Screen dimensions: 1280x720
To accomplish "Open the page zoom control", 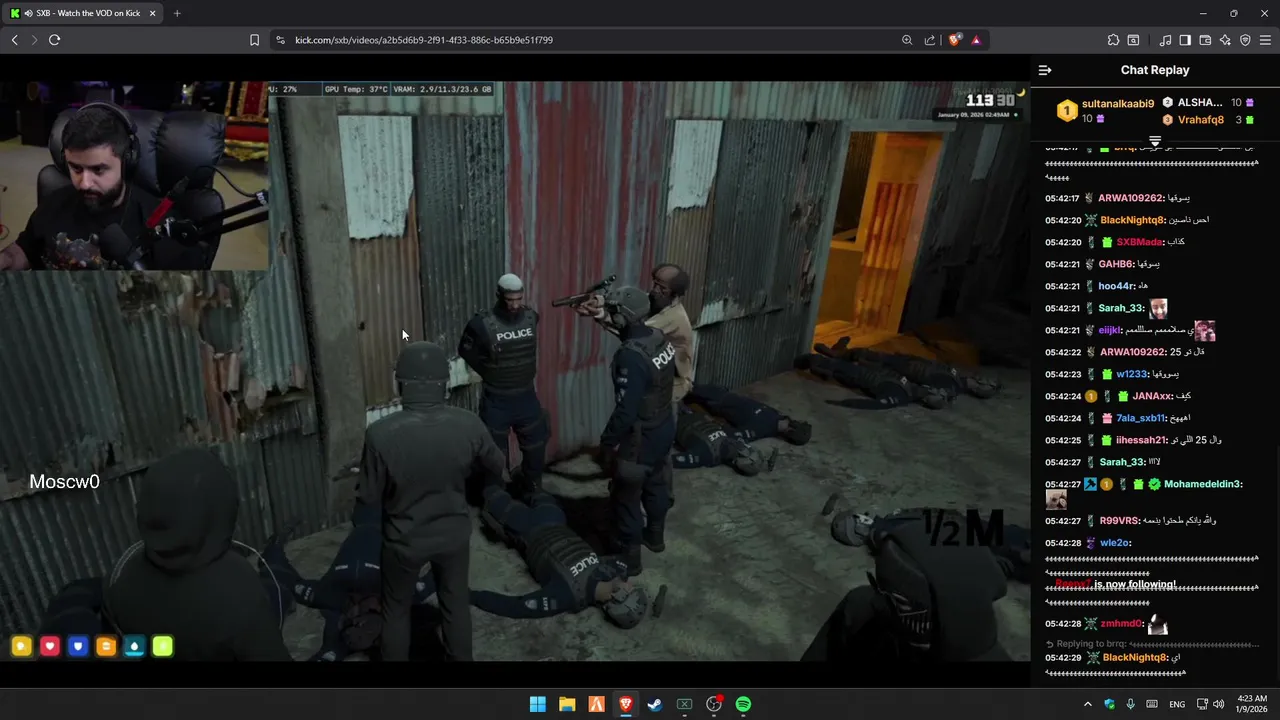I will coord(907,40).
